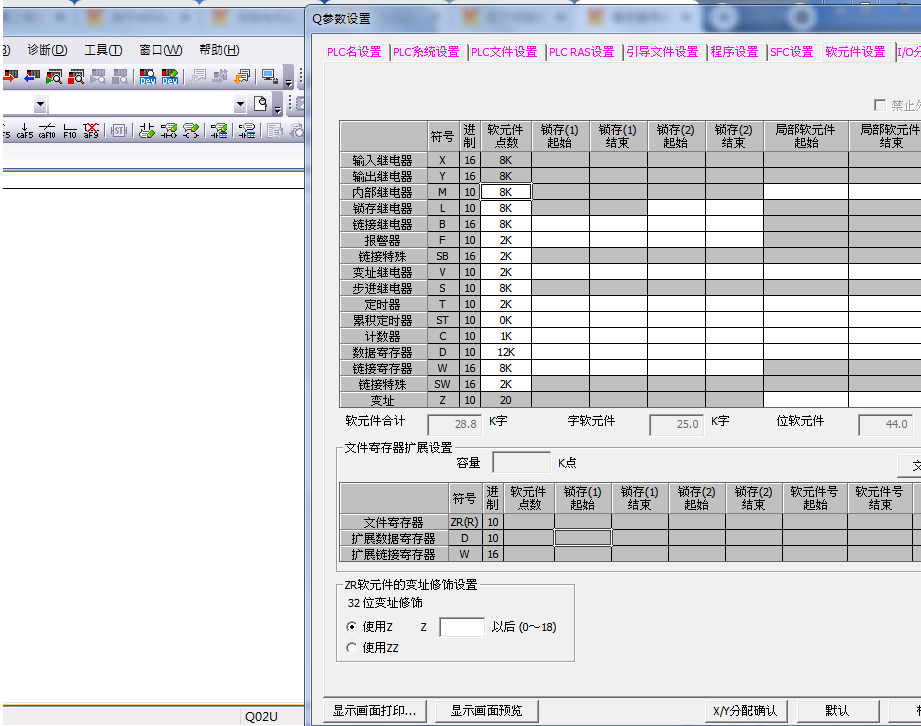Click the Start Monitoring icon
This screenshot has width=921, height=726.
54,76
